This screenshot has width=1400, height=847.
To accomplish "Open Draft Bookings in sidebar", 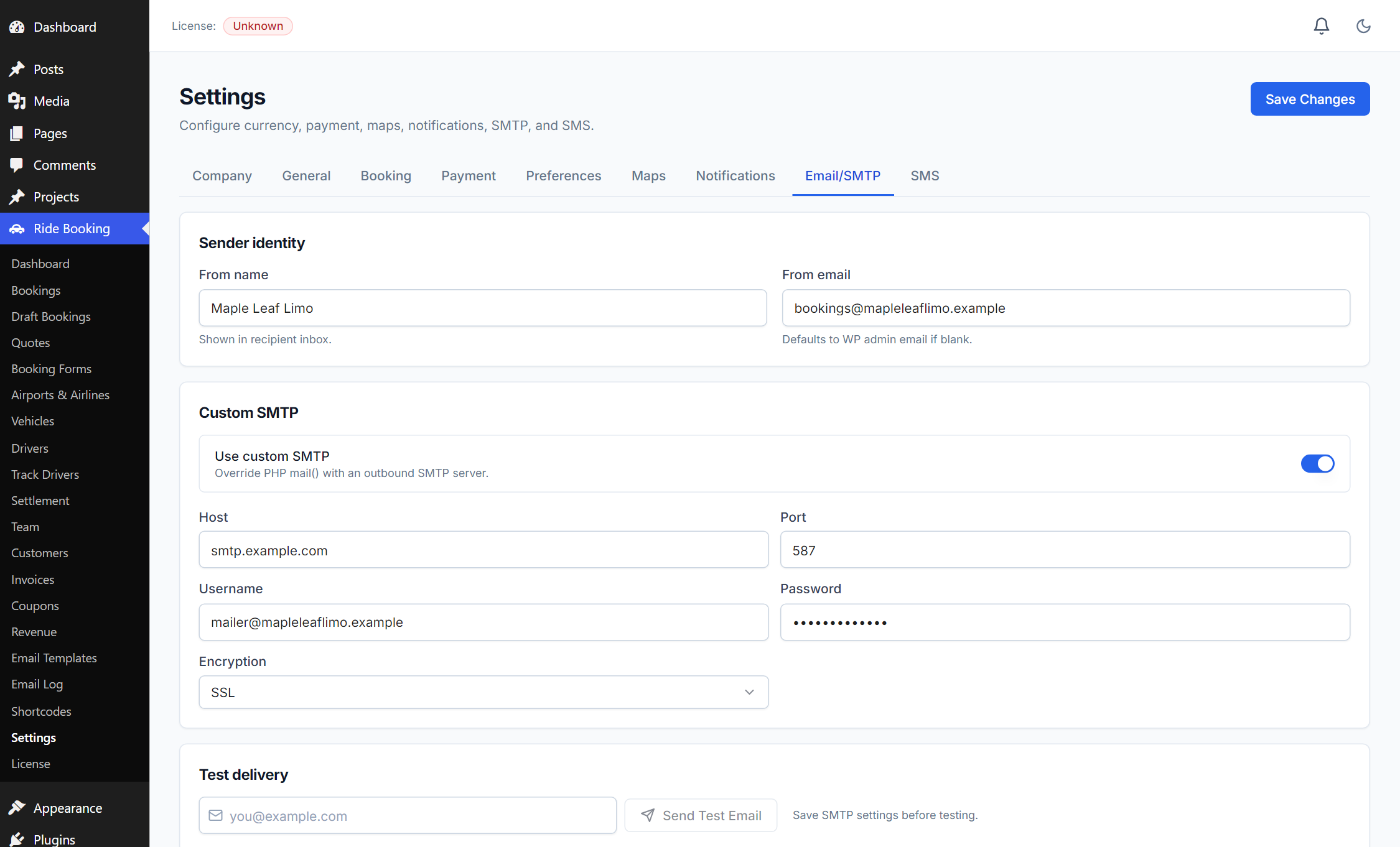I will tap(51, 317).
